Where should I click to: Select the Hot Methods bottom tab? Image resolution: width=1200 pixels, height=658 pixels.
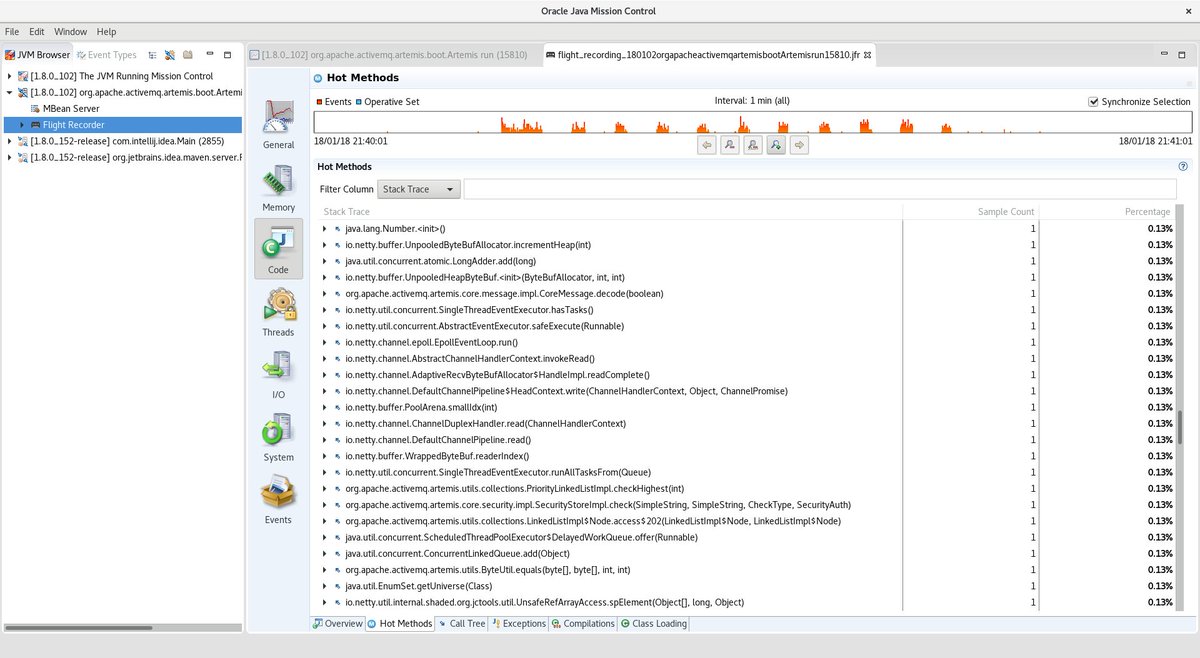399,623
